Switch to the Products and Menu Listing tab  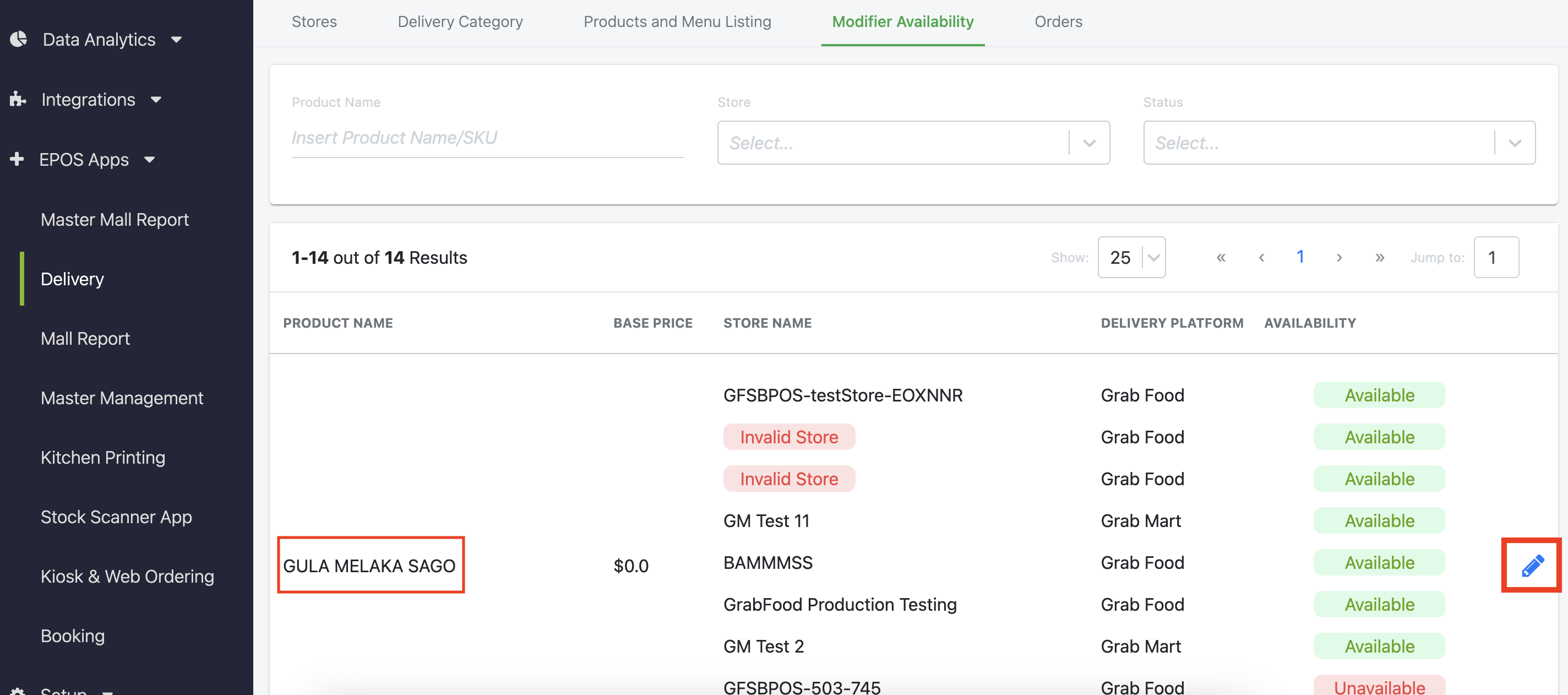point(677,22)
